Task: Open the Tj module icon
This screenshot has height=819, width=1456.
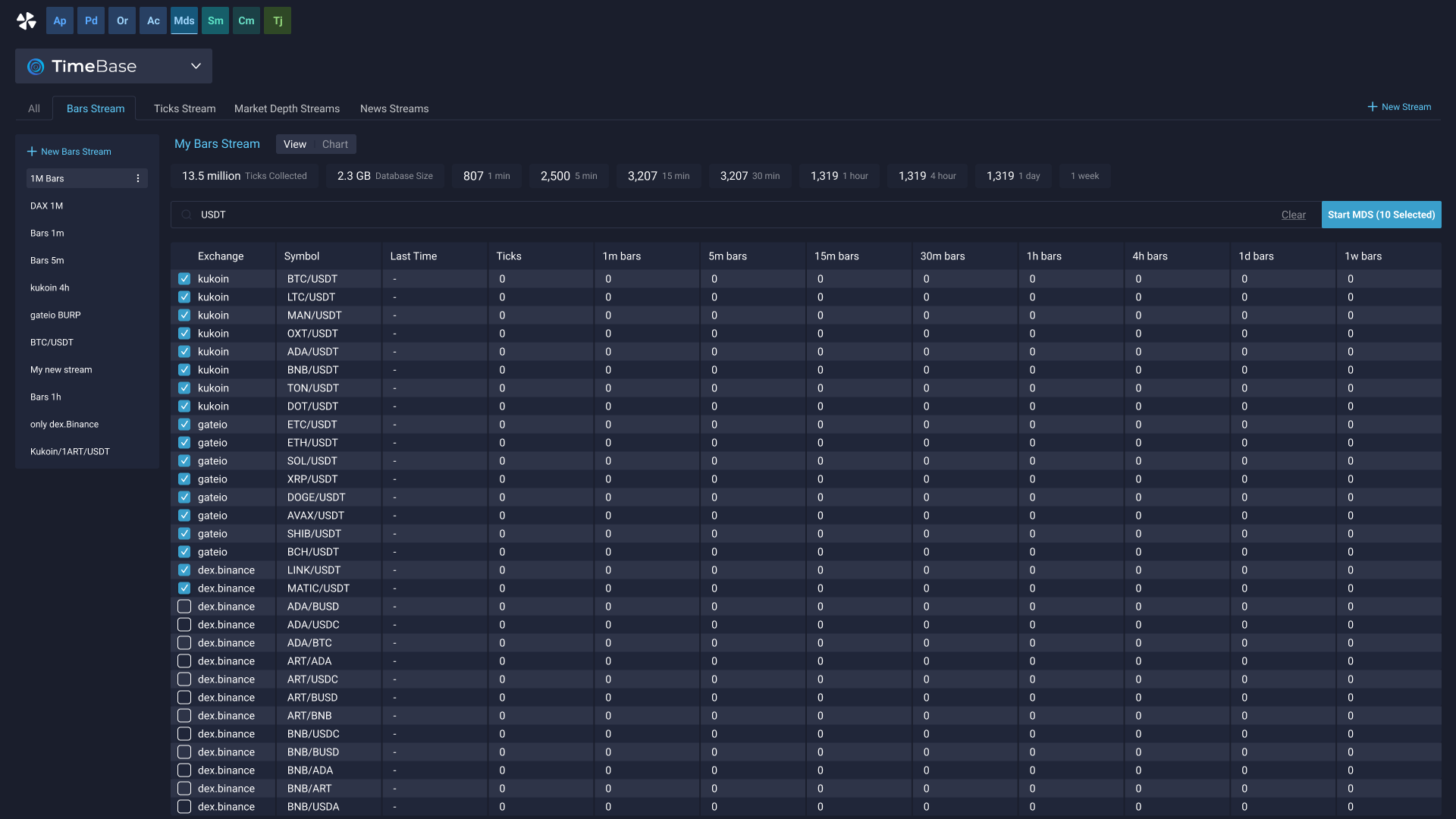Action: (278, 20)
